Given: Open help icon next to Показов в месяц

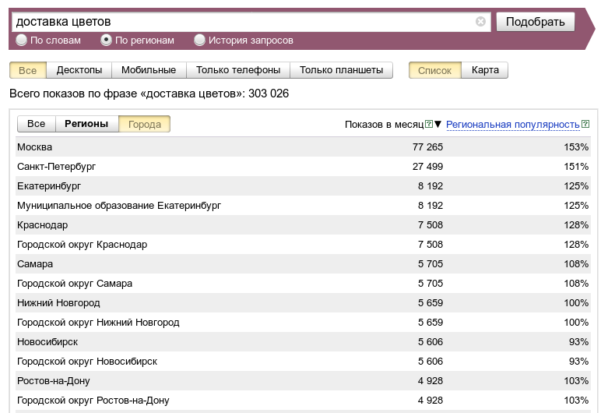Looking at the screenshot, I should click(428, 124).
